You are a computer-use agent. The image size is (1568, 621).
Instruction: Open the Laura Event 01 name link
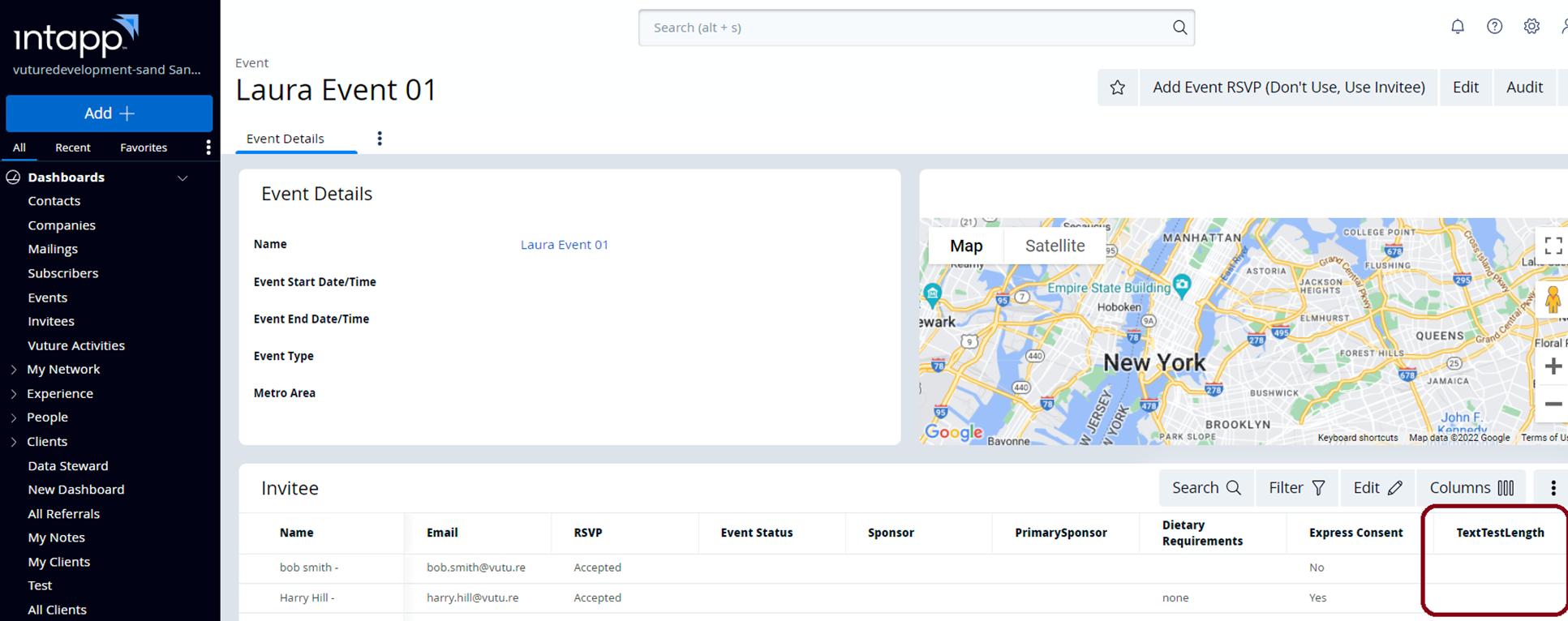pos(565,245)
